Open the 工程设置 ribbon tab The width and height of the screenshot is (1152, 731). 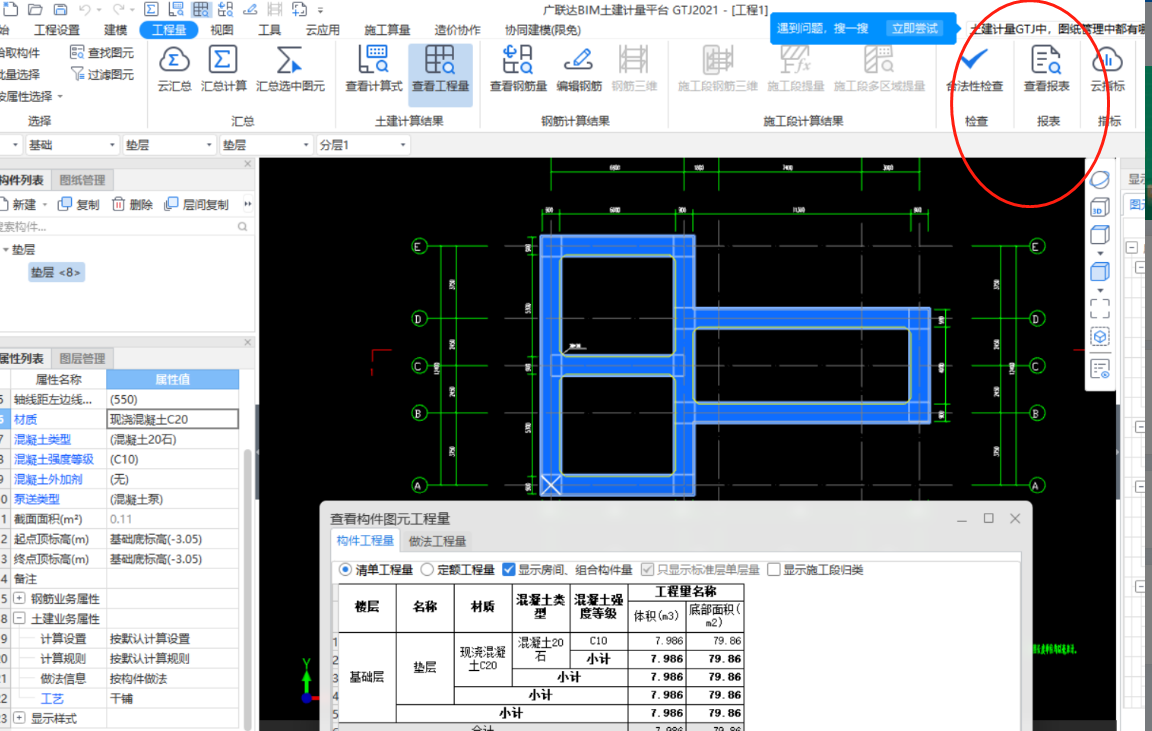pos(57,30)
